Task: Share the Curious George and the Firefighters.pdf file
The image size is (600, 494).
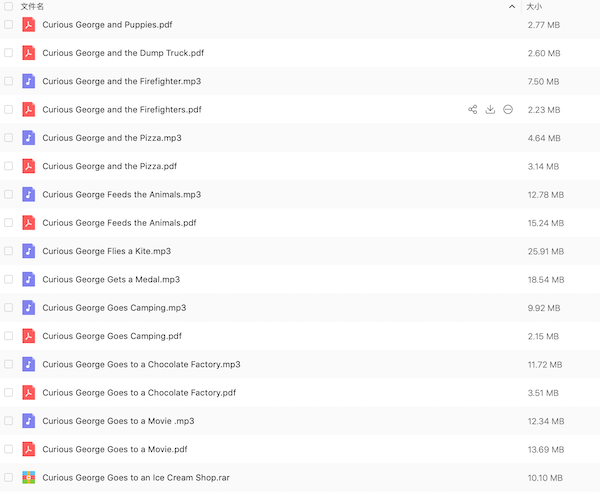Action: click(x=472, y=109)
